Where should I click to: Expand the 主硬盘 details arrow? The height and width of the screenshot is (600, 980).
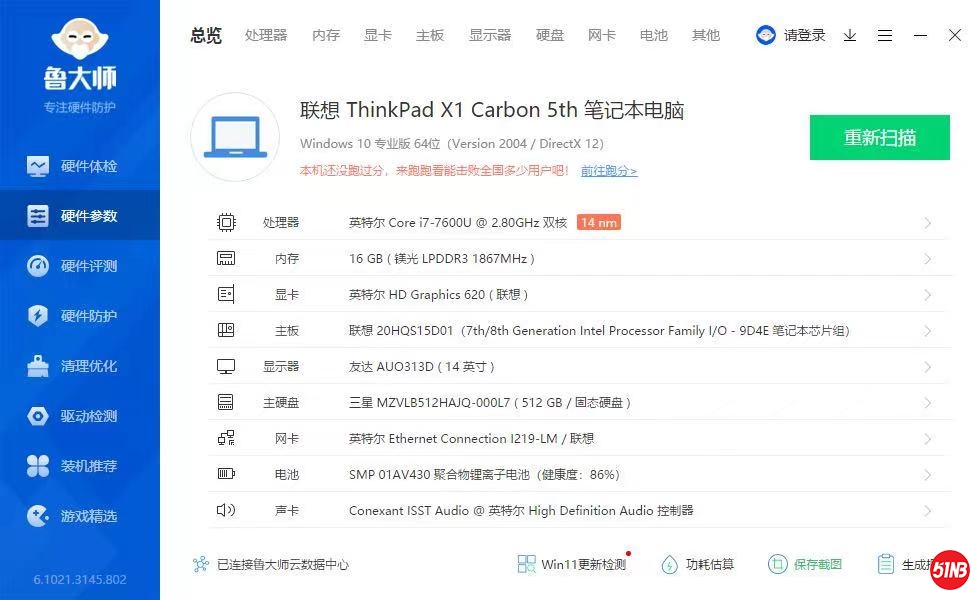point(927,403)
